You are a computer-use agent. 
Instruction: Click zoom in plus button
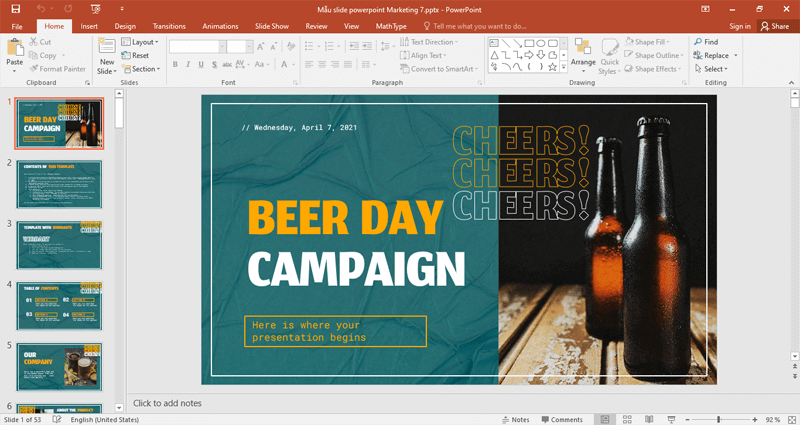click(755, 419)
